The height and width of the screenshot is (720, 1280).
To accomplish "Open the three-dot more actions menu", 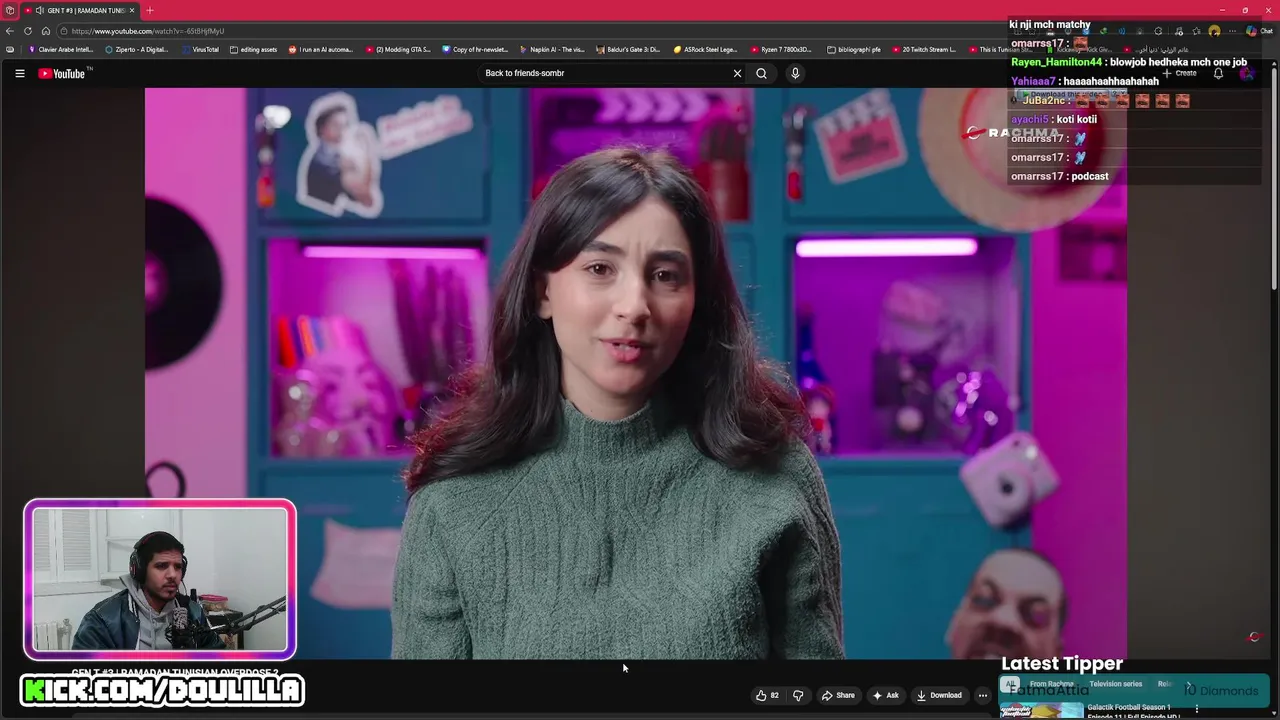I will [x=982, y=695].
